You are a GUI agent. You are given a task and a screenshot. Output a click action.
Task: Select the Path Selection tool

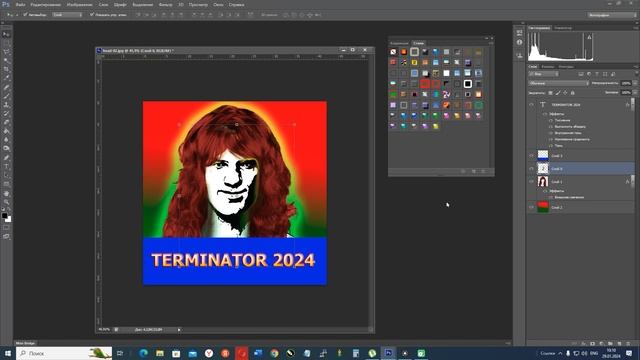6,176
